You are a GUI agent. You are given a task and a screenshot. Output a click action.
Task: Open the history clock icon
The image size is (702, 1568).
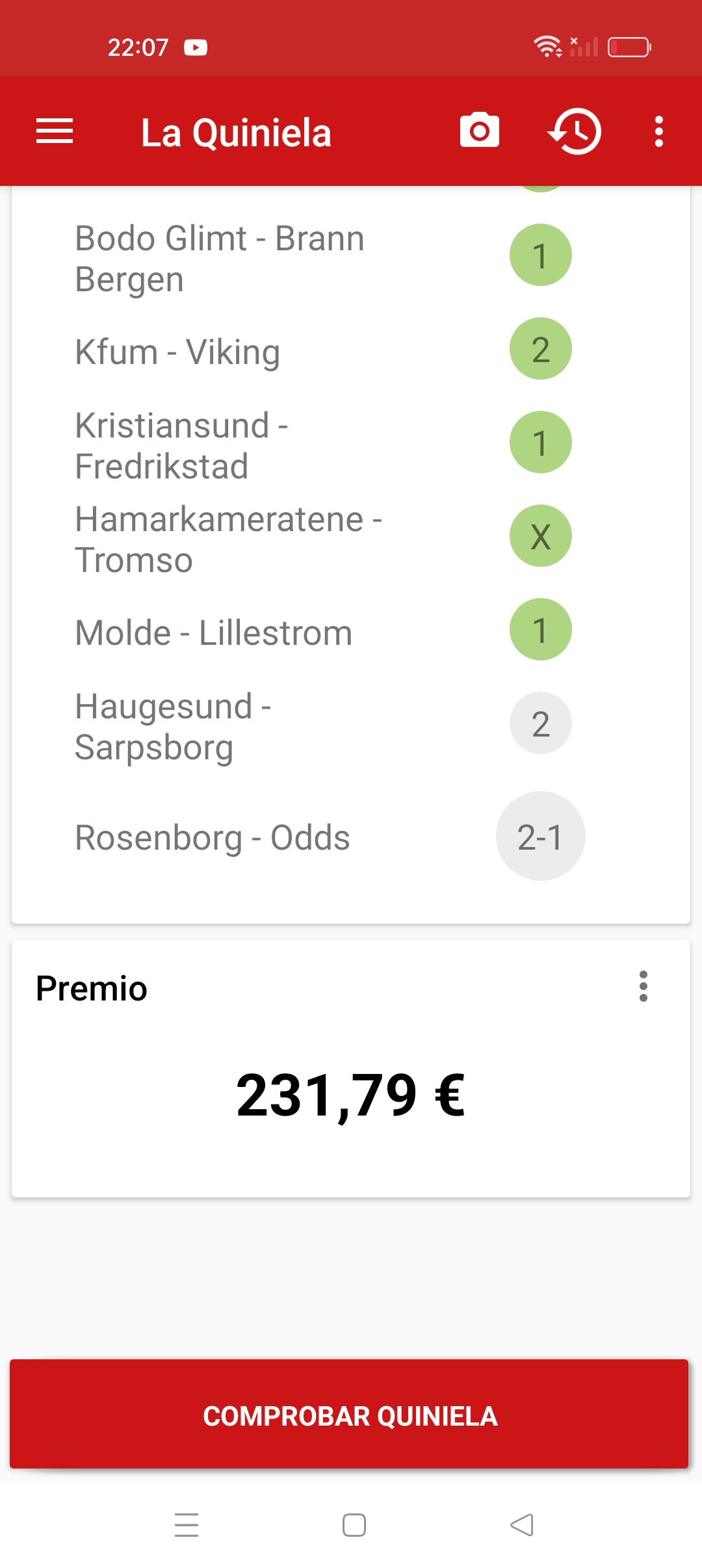(575, 131)
